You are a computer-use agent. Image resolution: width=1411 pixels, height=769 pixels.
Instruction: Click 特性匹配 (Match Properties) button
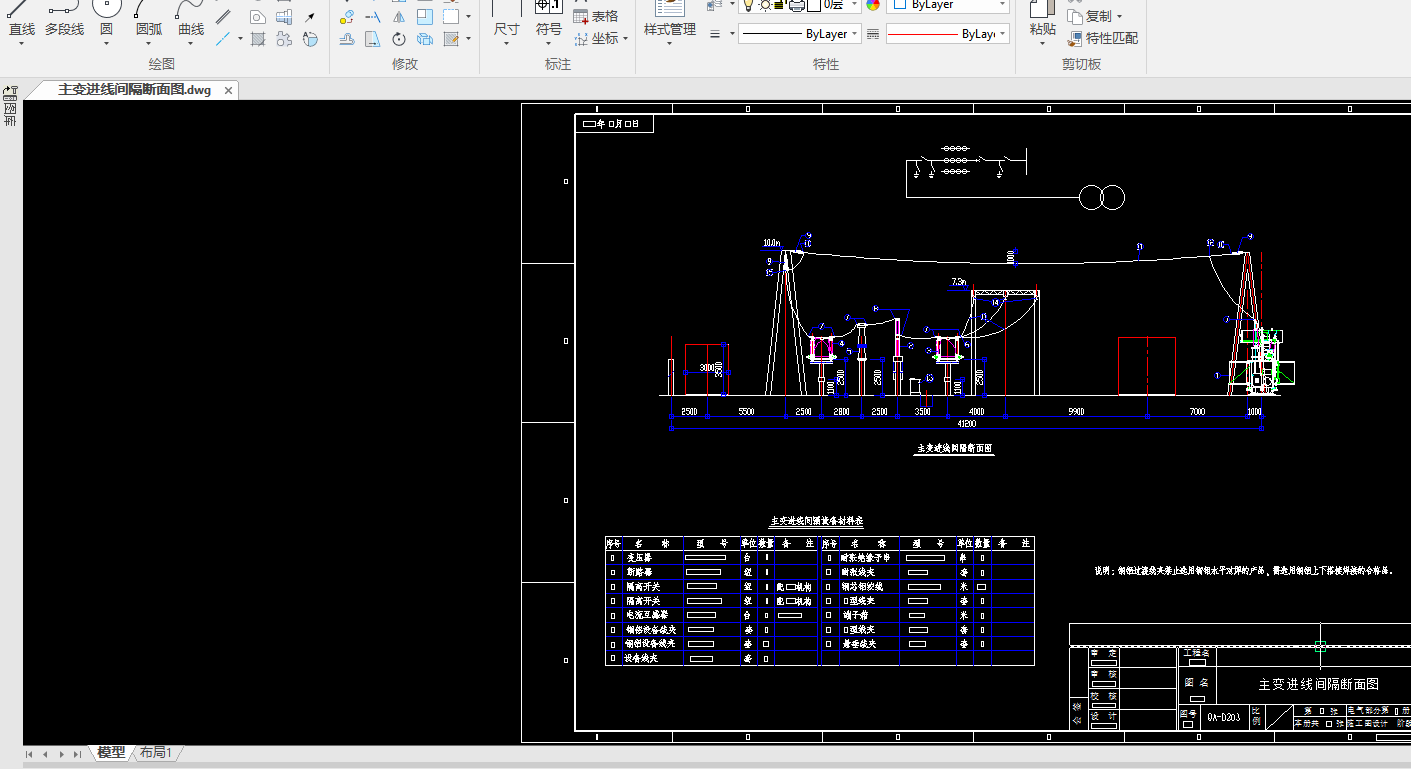pyautogui.click(x=1103, y=38)
